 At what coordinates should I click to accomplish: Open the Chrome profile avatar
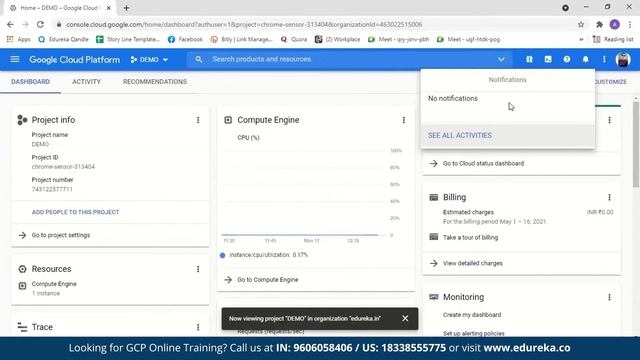click(615, 24)
